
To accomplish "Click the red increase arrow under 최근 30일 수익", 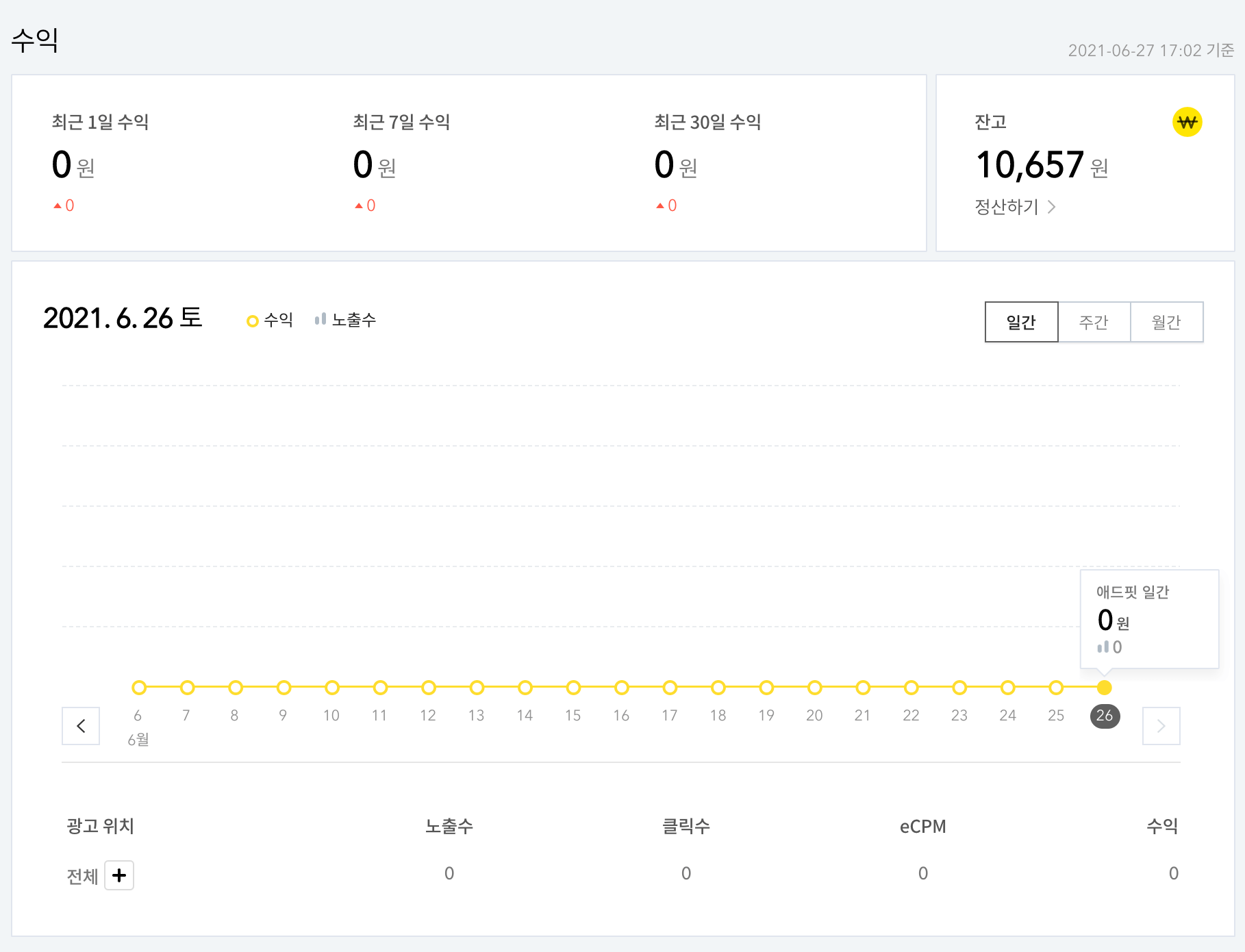I will [x=661, y=205].
